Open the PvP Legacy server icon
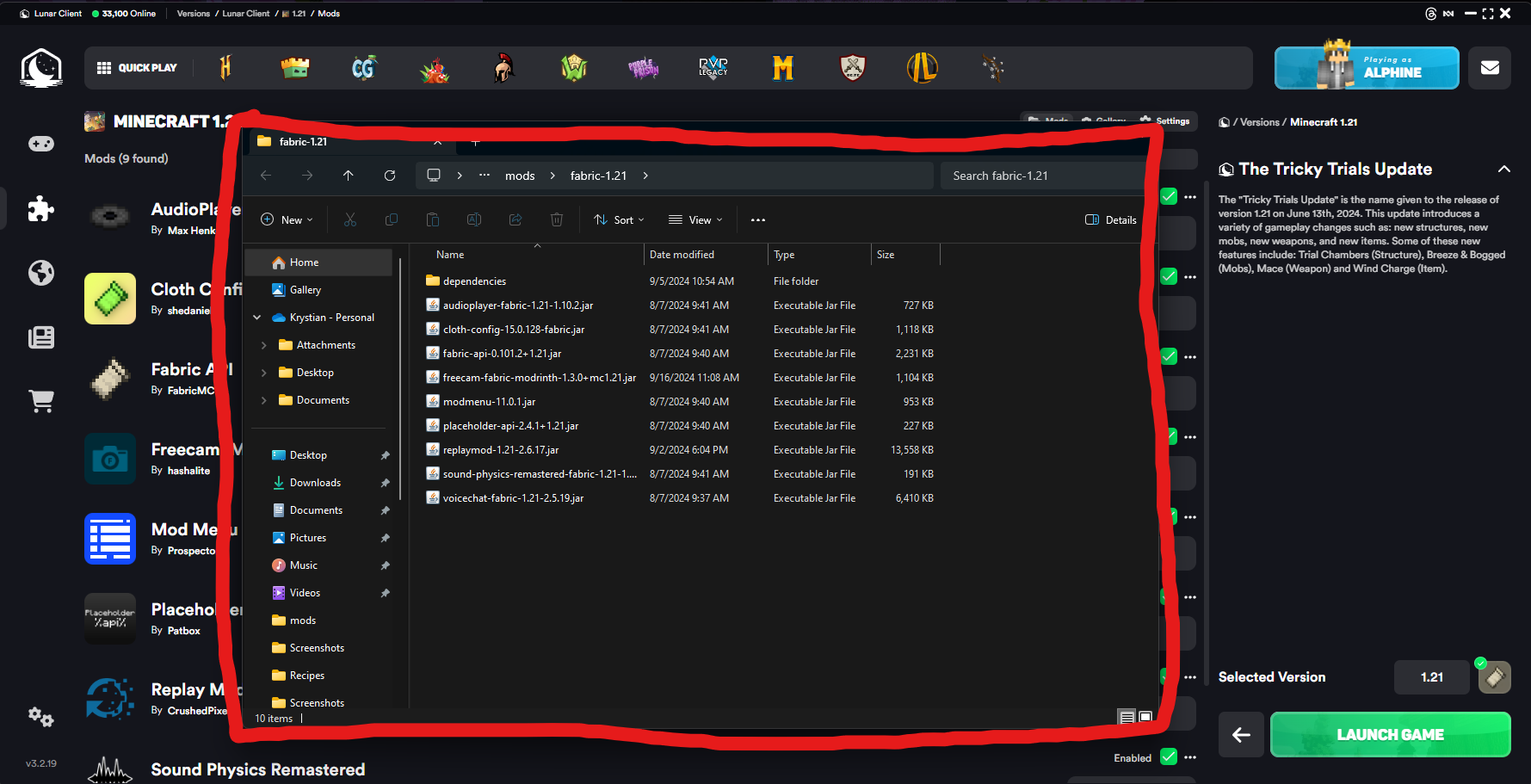 pos(713,67)
